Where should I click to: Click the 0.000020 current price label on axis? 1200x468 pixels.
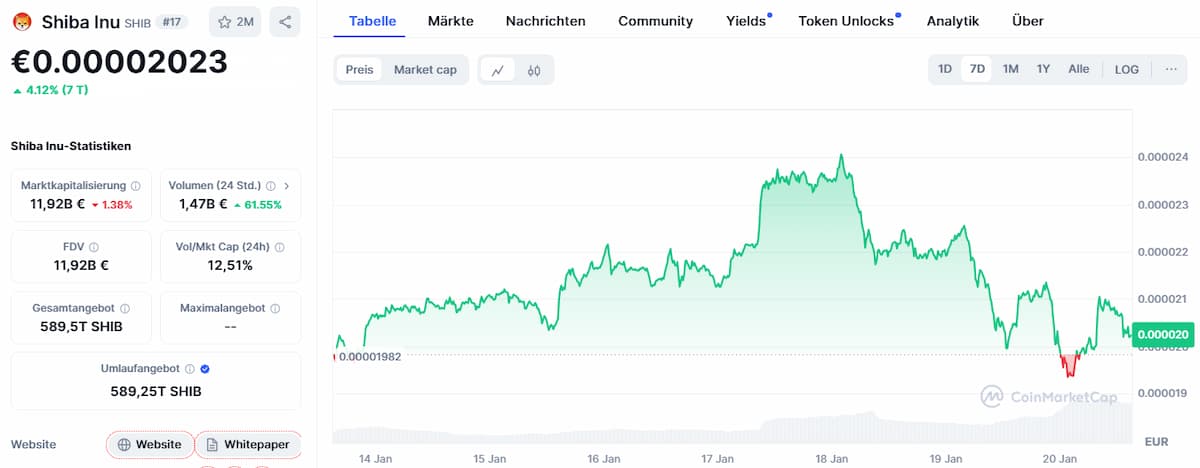point(1161,334)
